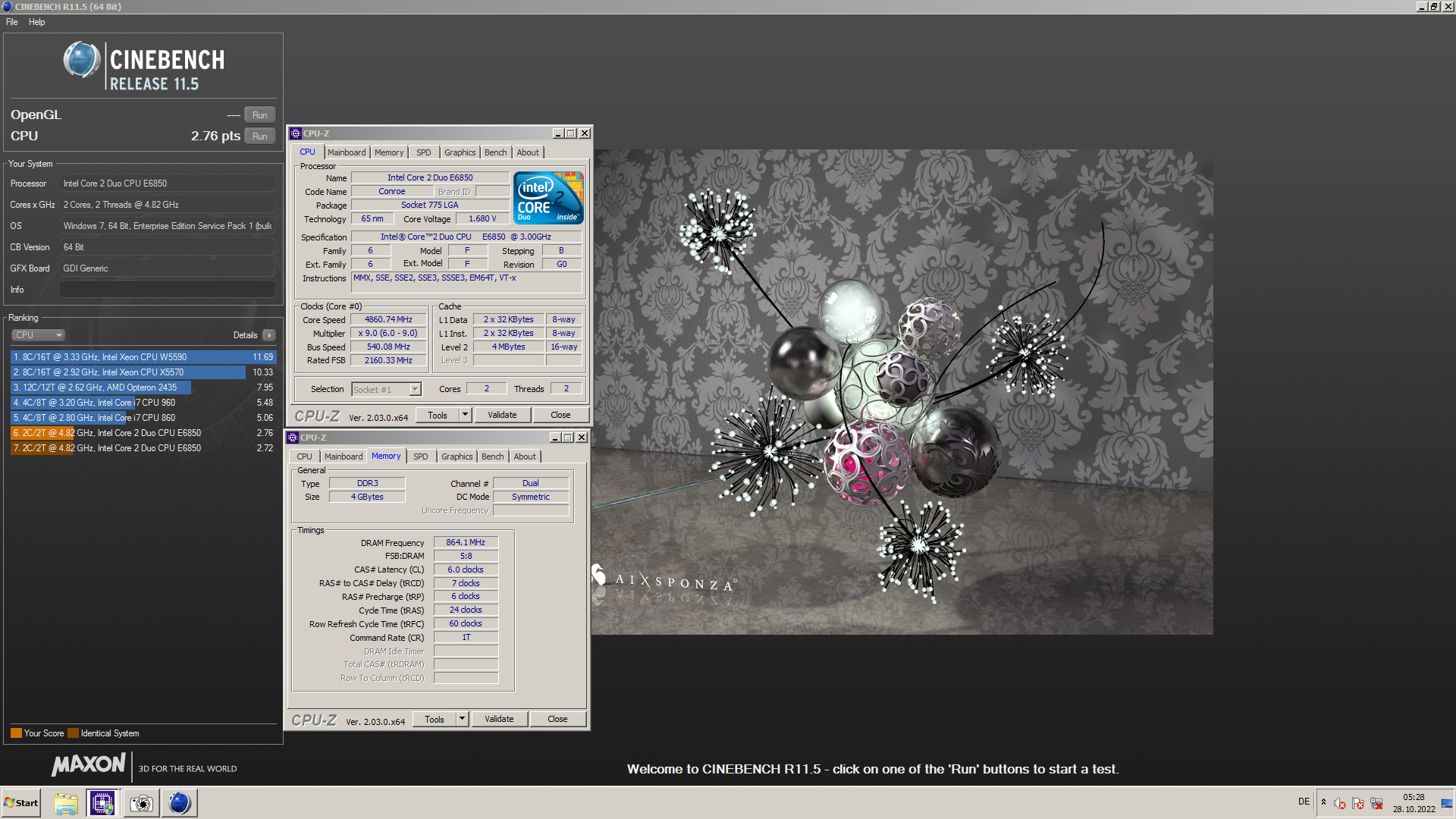The width and height of the screenshot is (1456, 819).
Task: Switch to Graphics tab in lower CPU-Z window
Action: [x=457, y=457]
